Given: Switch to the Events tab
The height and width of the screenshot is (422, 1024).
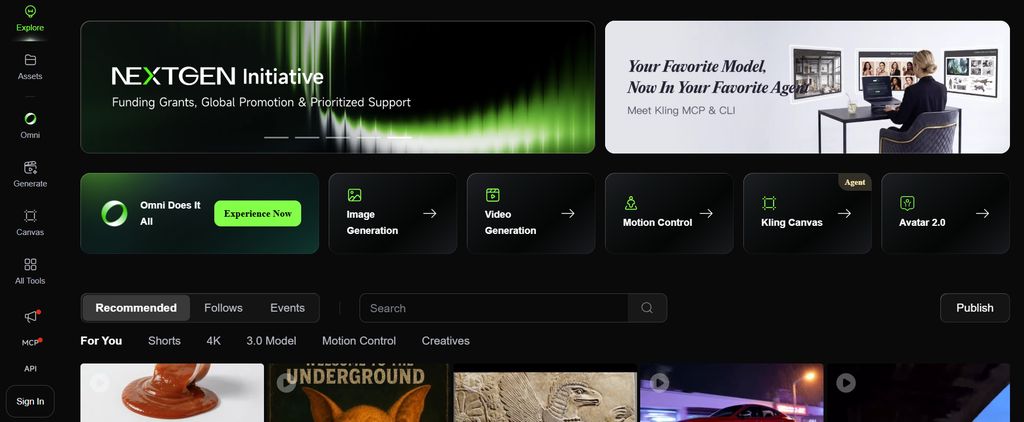Looking at the screenshot, I should (287, 308).
